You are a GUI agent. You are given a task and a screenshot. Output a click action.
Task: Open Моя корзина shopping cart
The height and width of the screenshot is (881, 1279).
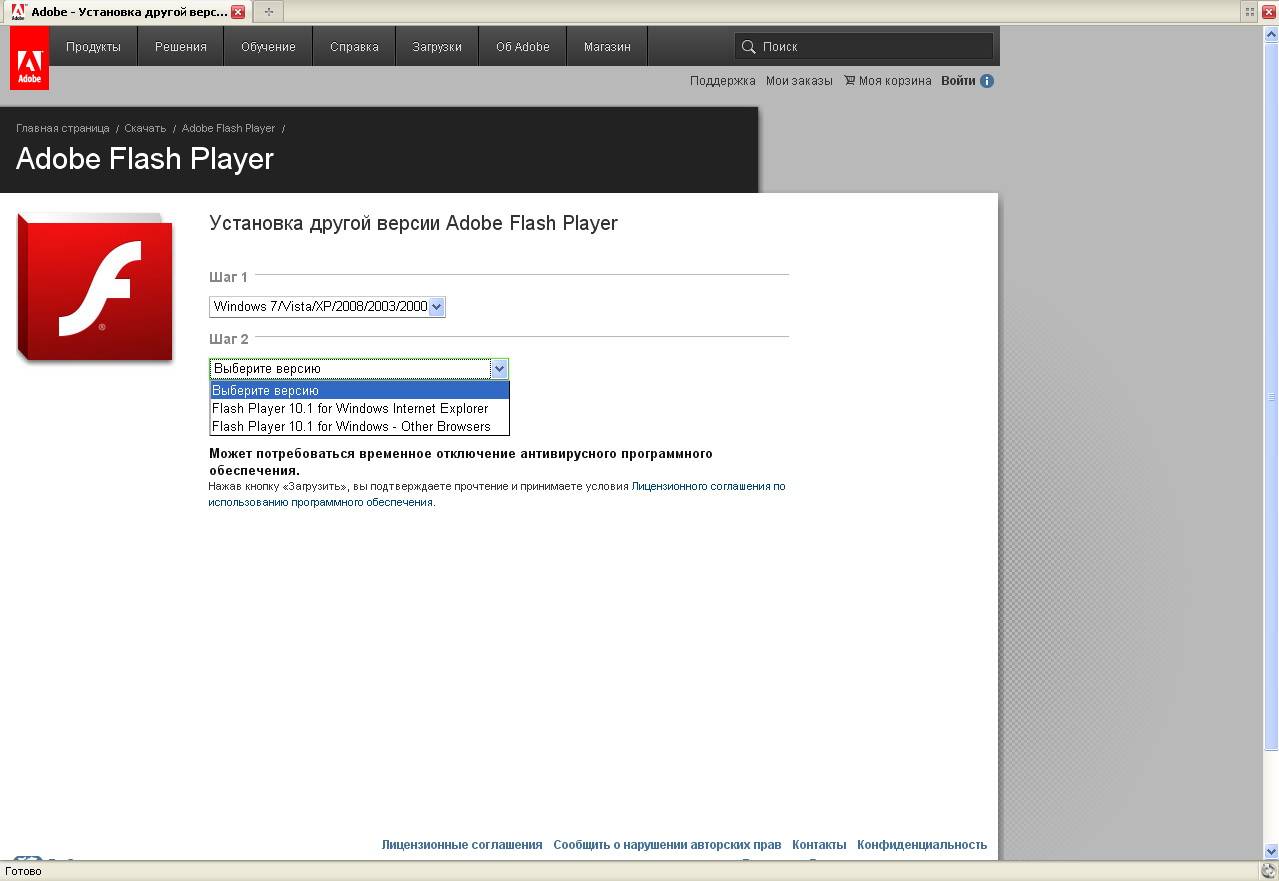click(x=887, y=81)
